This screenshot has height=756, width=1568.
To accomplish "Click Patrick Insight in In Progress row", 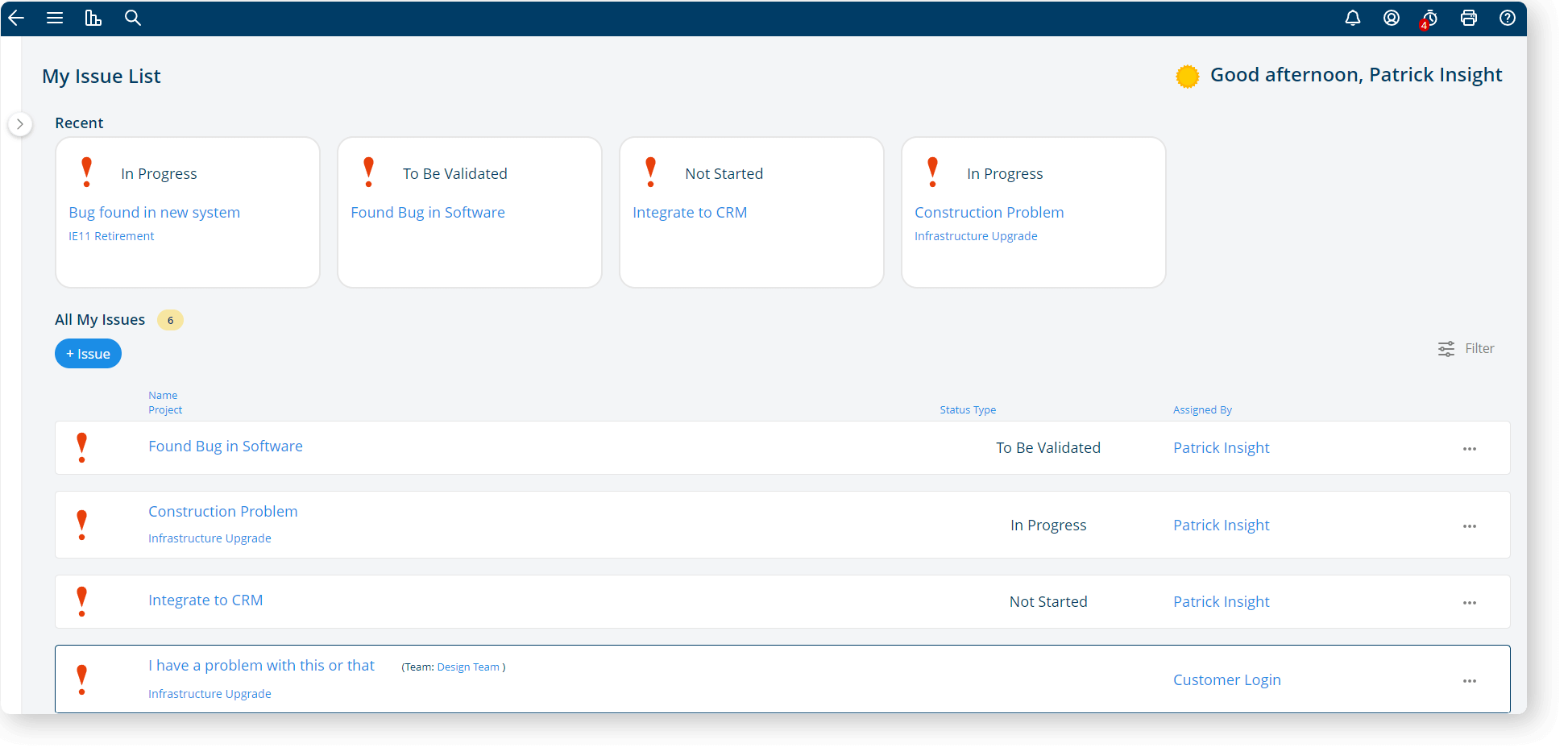I will (1222, 525).
